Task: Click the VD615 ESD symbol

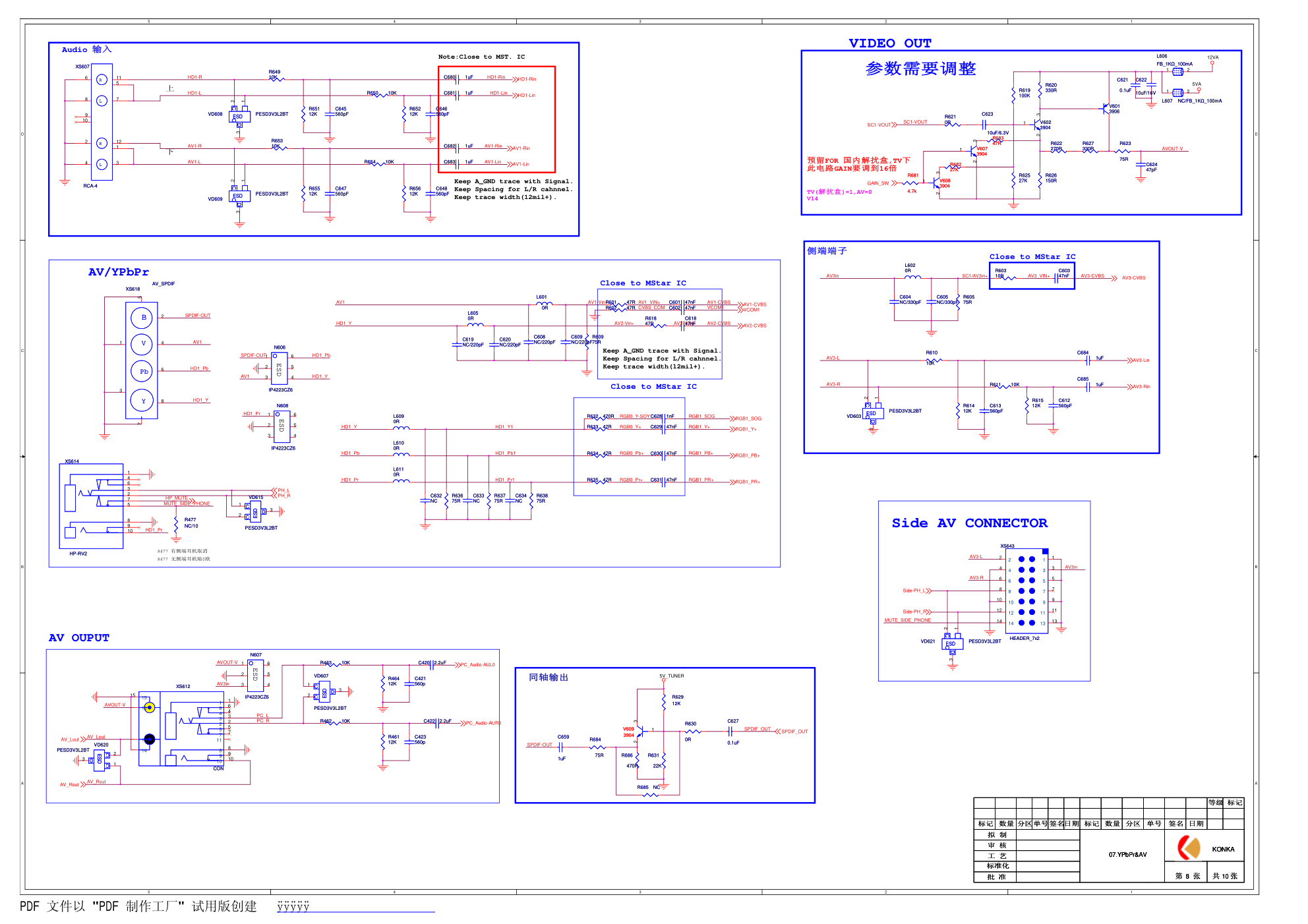Action: coord(255,513)
